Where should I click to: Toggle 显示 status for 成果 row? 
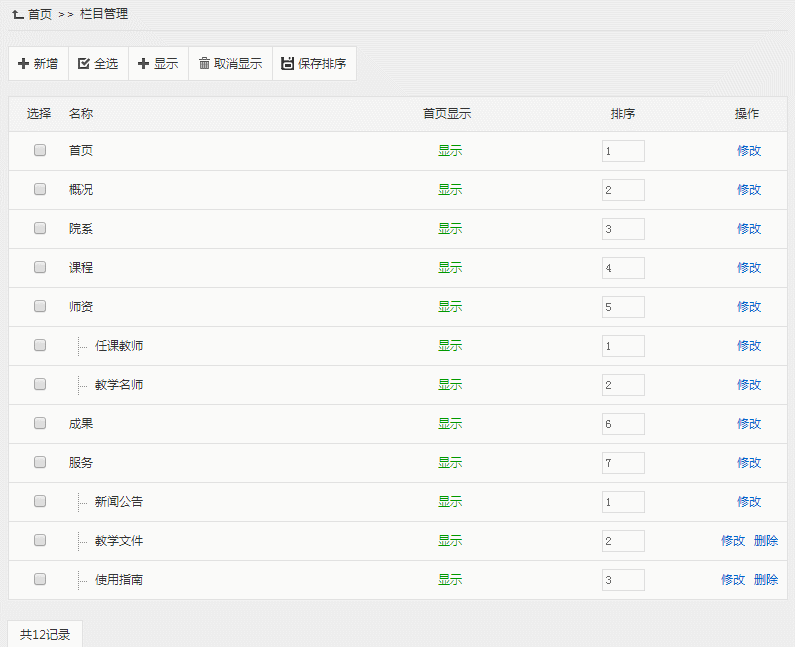pyautogui.click(x=450, y=424)
